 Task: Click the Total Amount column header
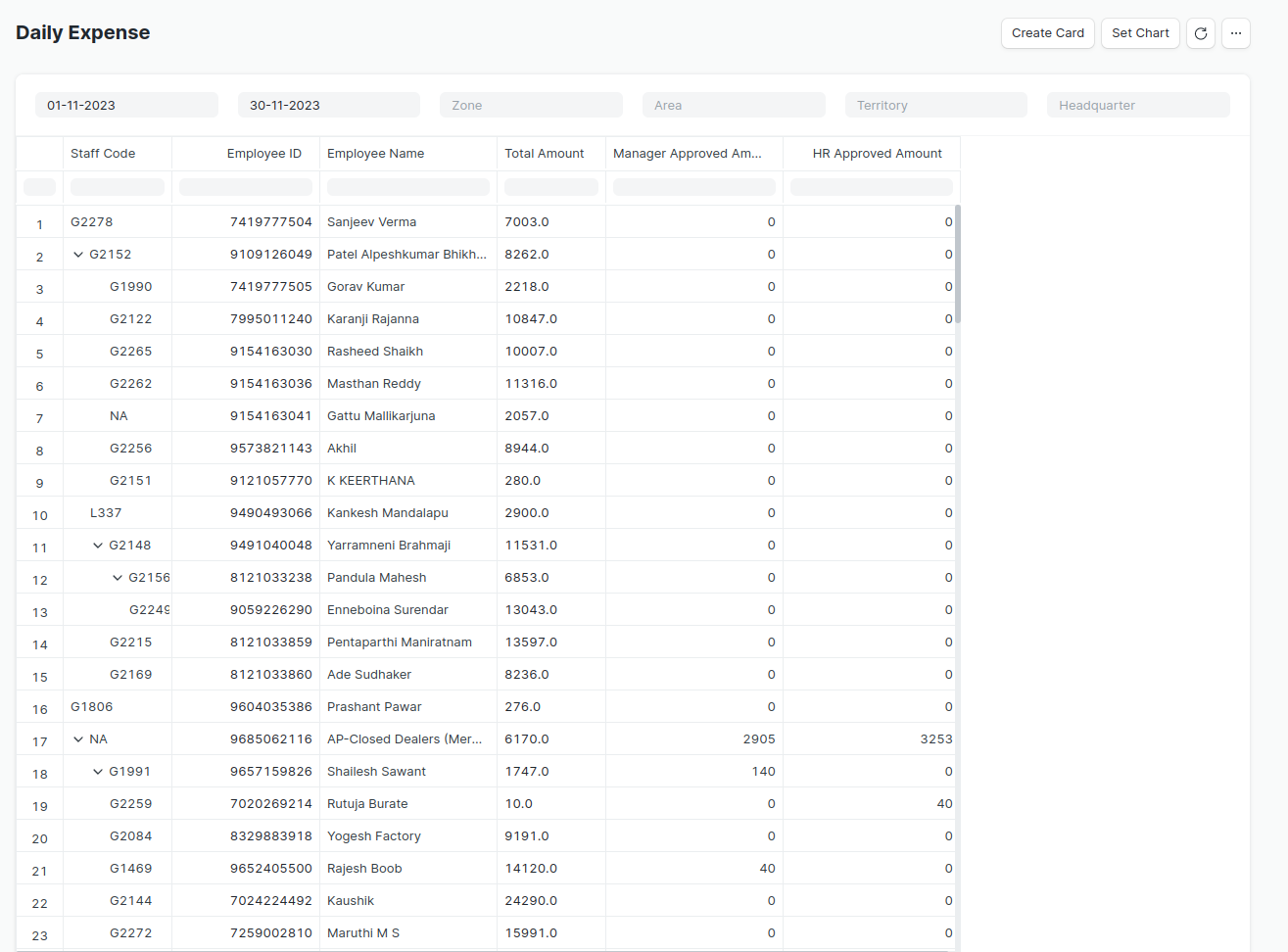pyautogui.click(x=545, y=154)
